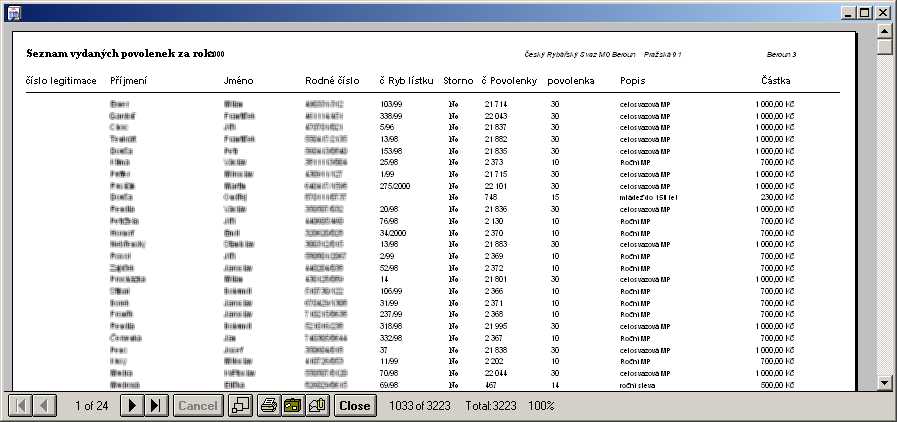The image size is (897, 422).
Task: Click fishing ticket value 237/99
Action: click(391, 314)
